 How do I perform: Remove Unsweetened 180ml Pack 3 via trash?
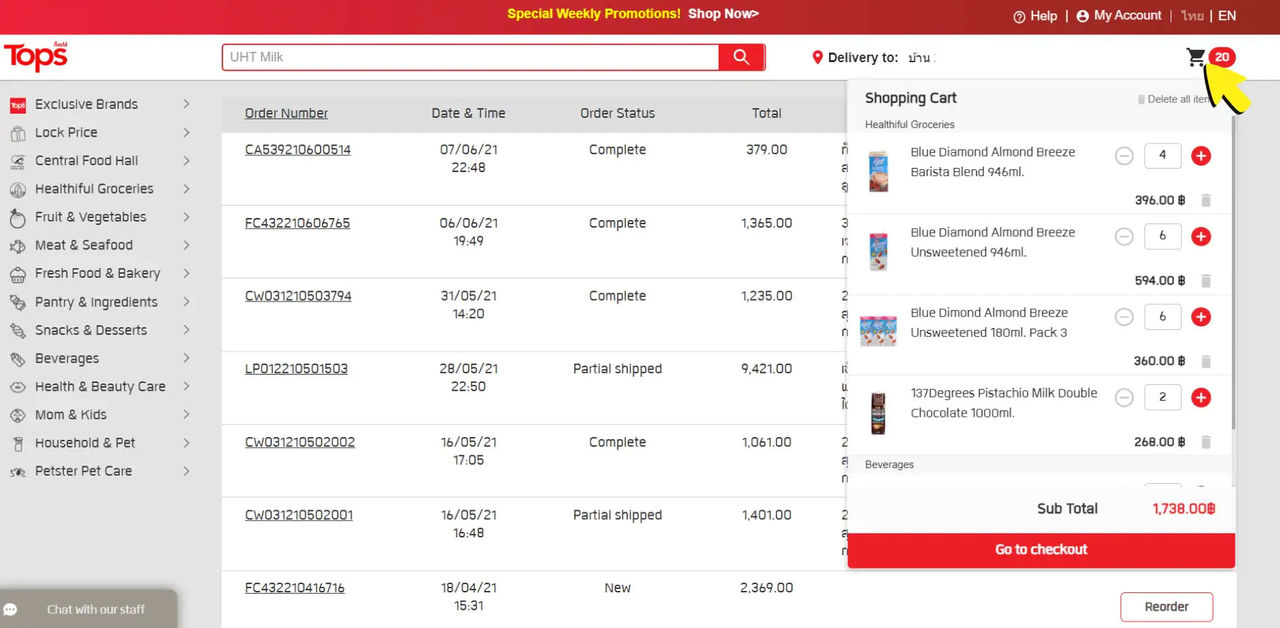click(1206, 362)
